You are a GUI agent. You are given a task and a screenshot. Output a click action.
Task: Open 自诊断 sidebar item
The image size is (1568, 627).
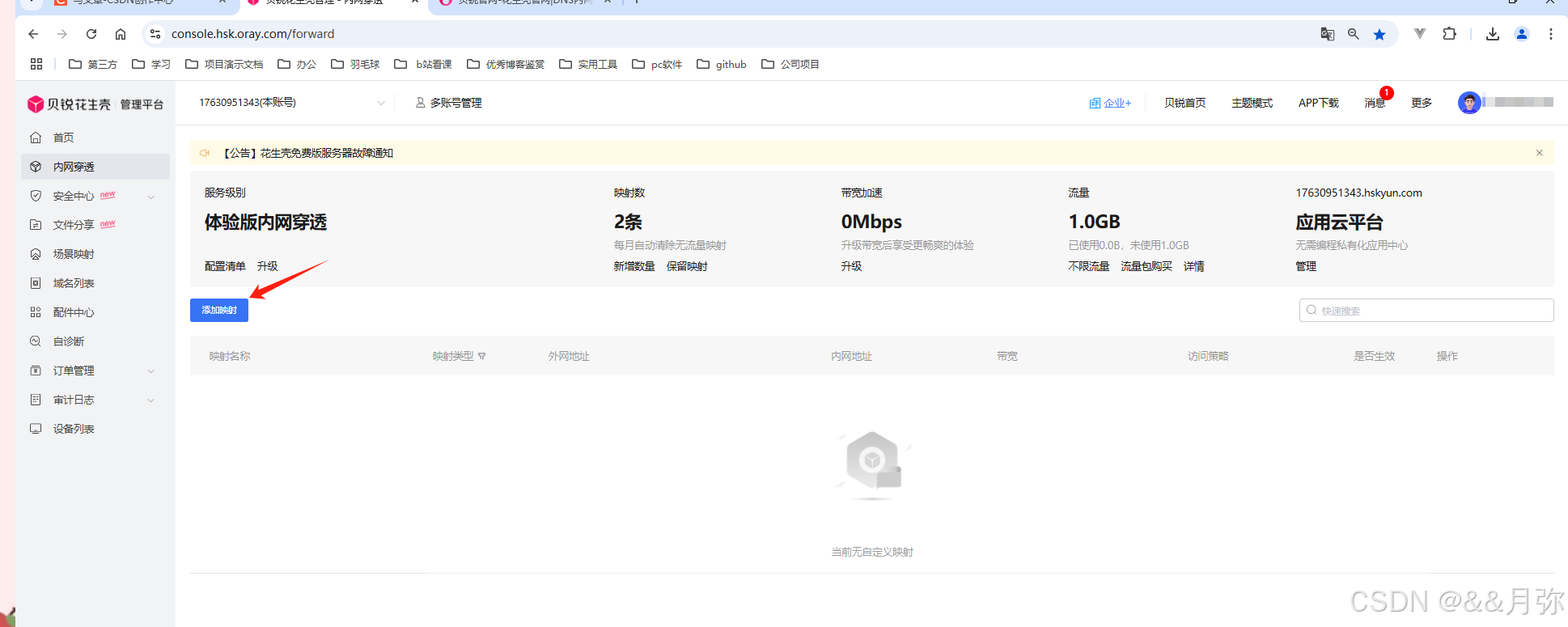pos(69,341)
